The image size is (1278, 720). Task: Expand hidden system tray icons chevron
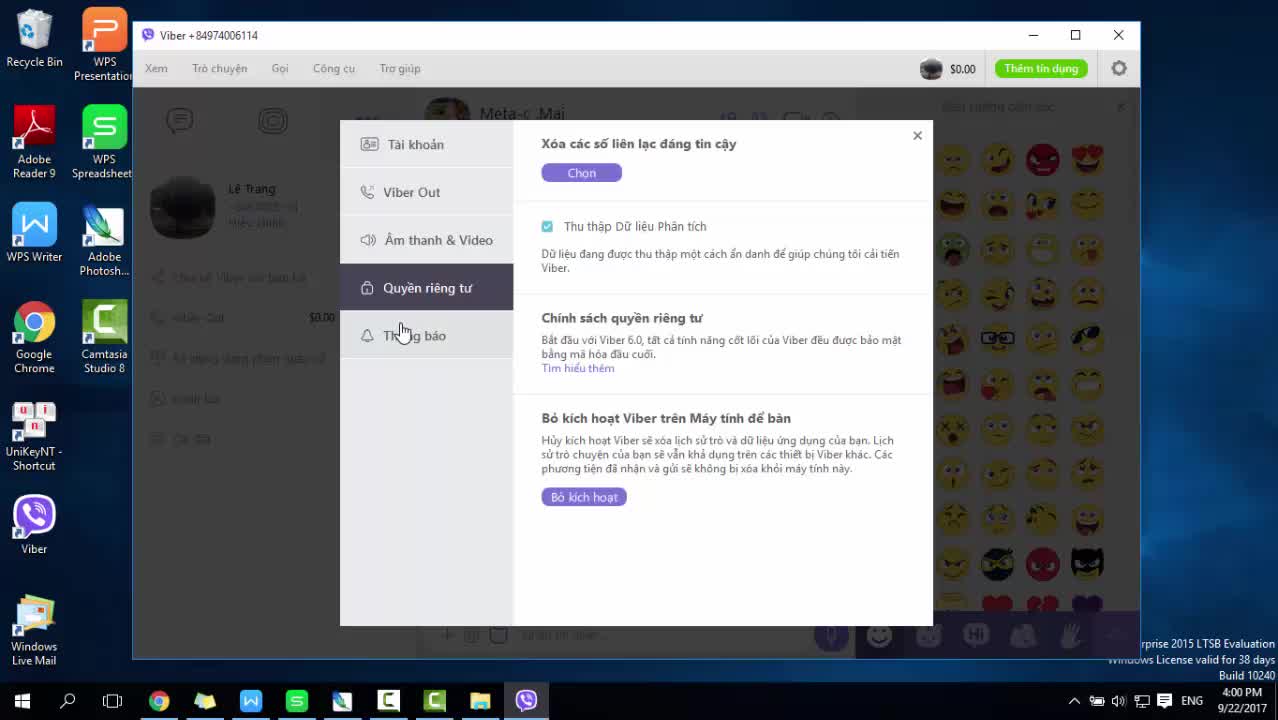[x=1074, y=701]
